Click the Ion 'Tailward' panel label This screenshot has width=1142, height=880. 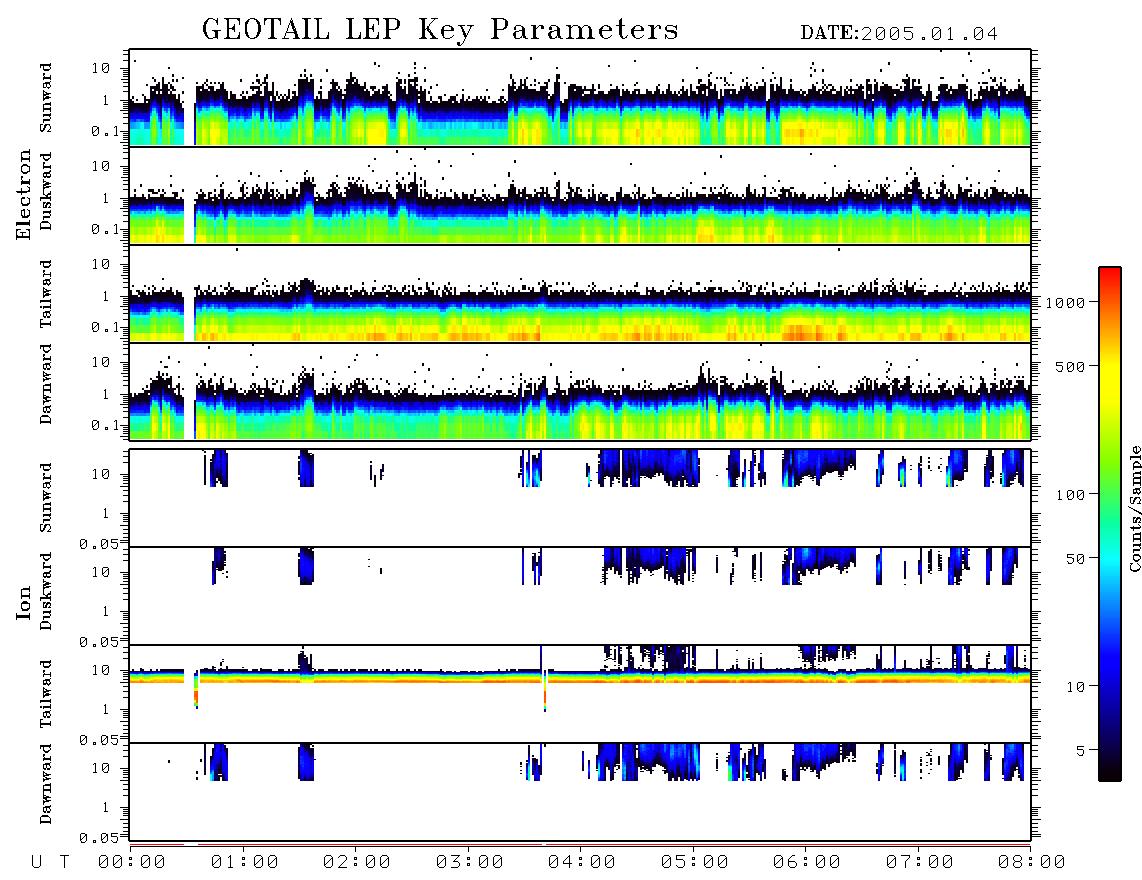tap(46, 694)
